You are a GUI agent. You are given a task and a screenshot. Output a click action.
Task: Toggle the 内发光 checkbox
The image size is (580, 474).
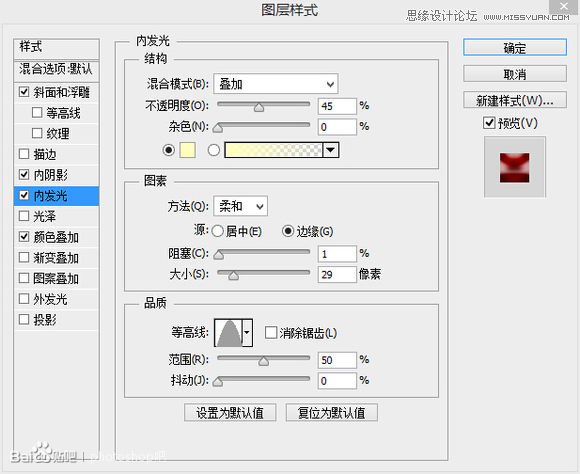[24, 195]
